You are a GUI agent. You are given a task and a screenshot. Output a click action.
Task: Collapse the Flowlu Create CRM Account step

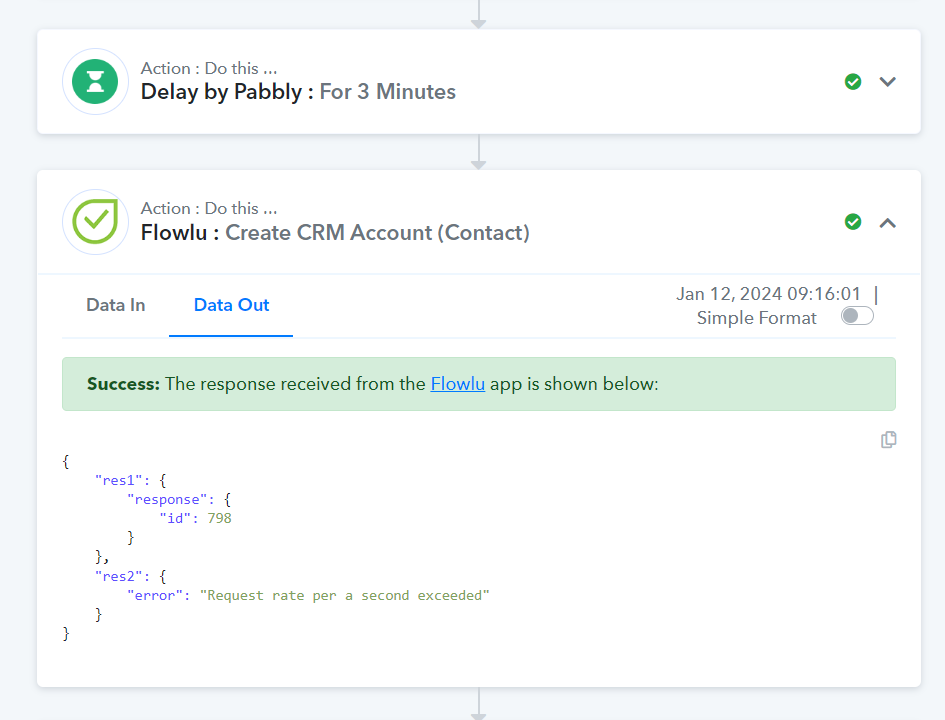(x=888, y=223)
